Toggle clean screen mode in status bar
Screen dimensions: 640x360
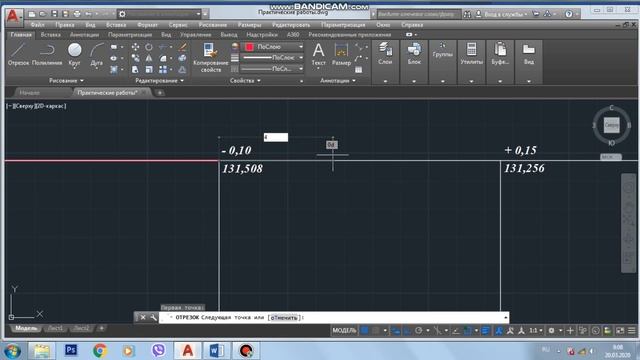pyautogui.click(x=620, y=330)
